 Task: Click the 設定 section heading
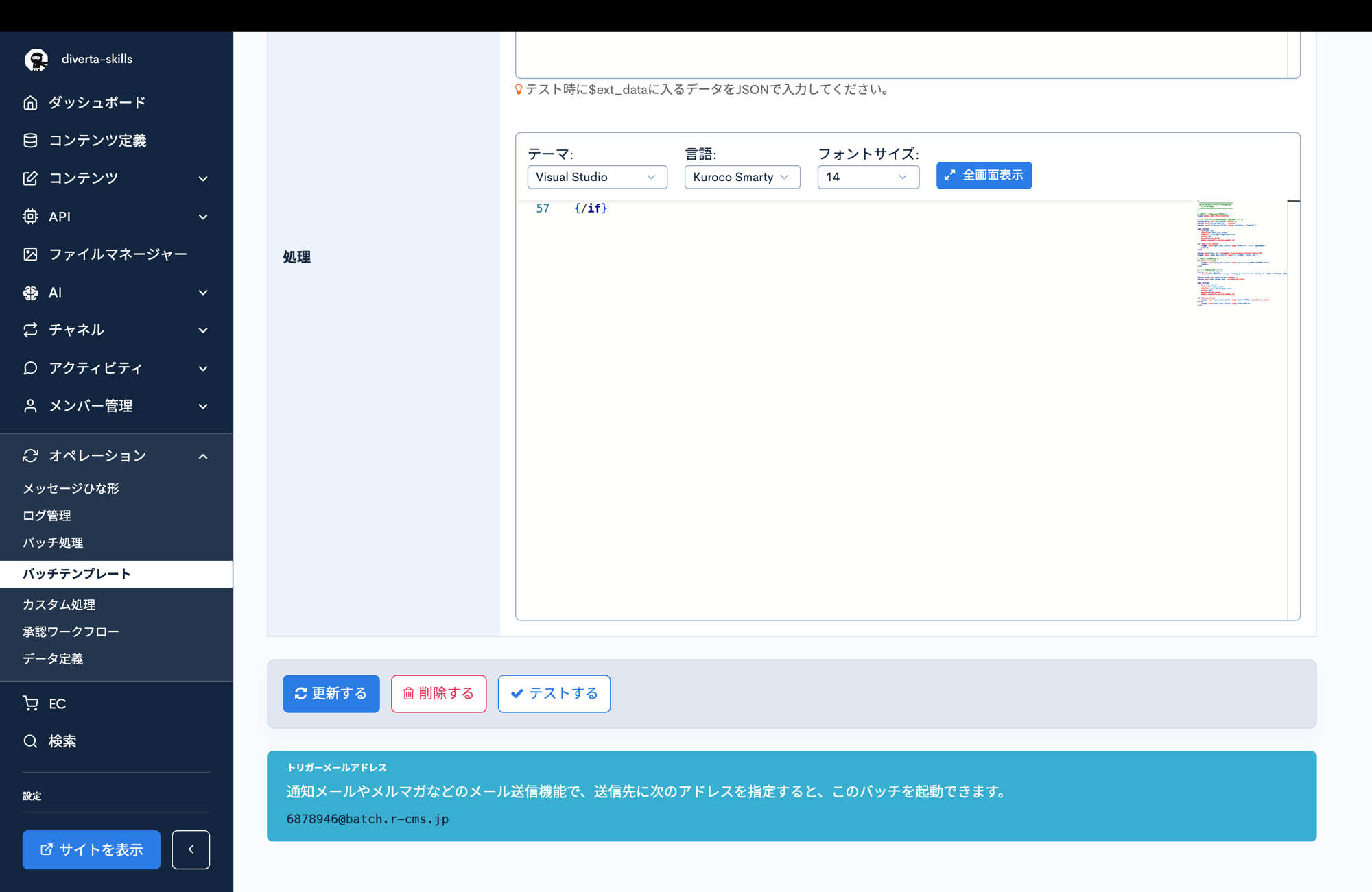pos(32,796)
